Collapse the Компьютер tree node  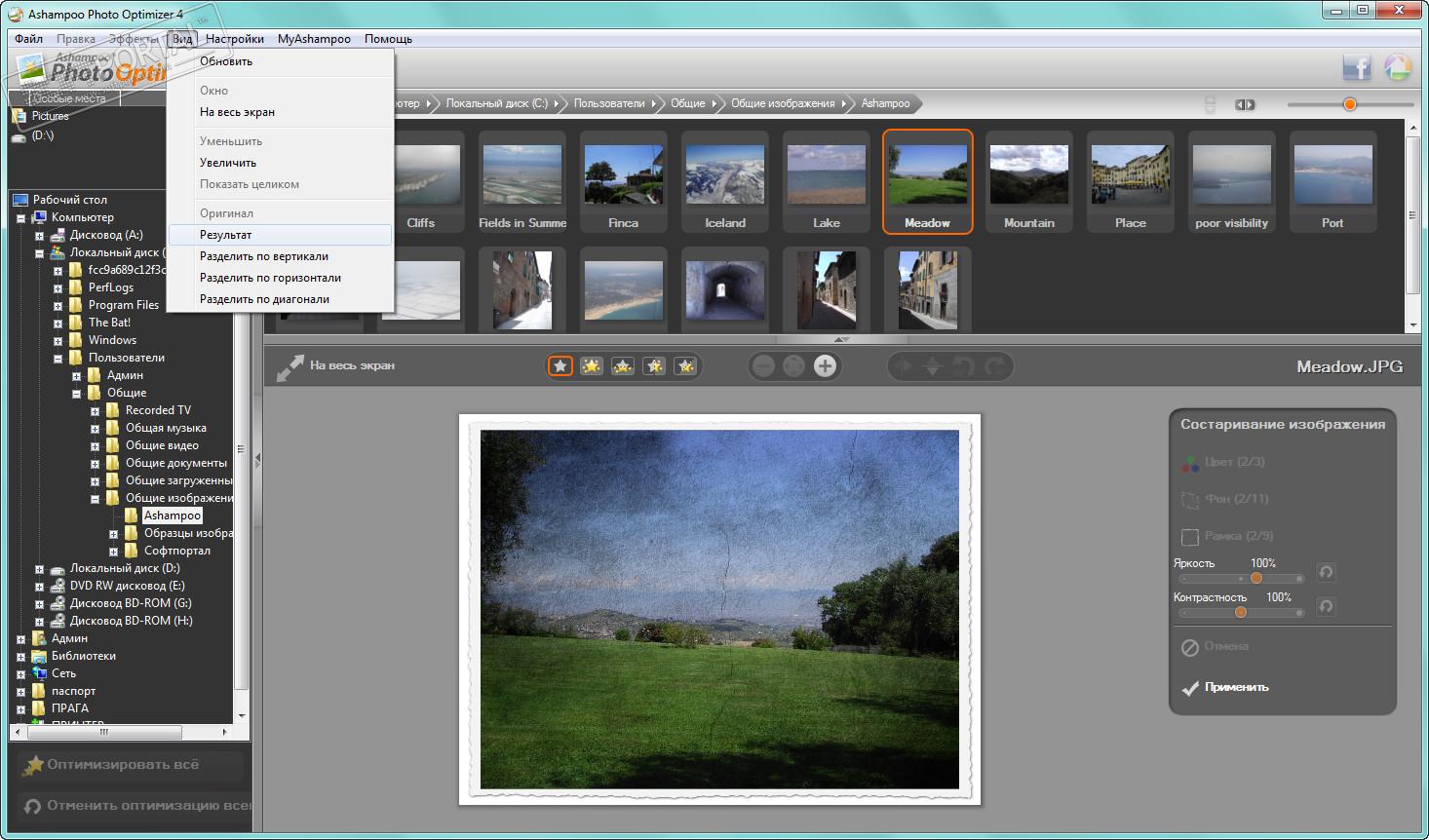click(20, 218)
